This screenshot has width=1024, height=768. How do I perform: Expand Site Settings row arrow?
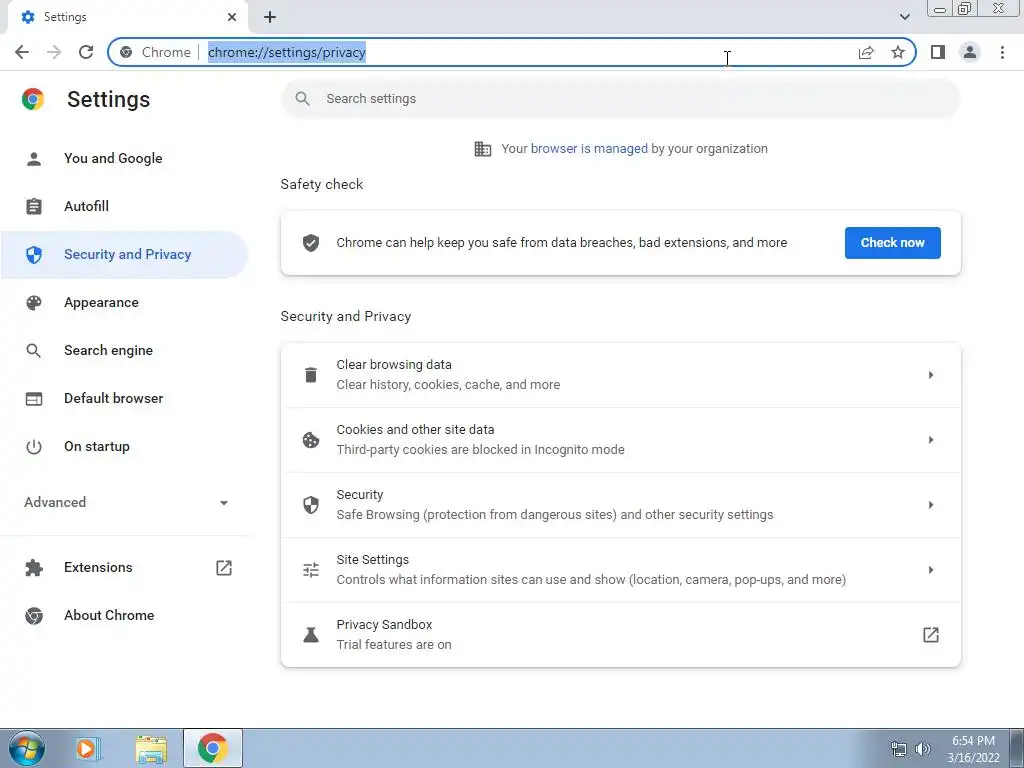coord(931,570)
